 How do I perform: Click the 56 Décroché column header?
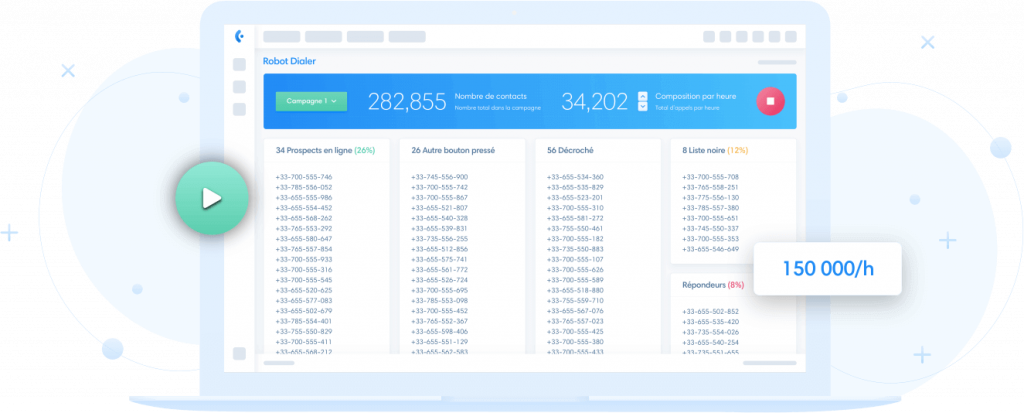click(570, 150)
